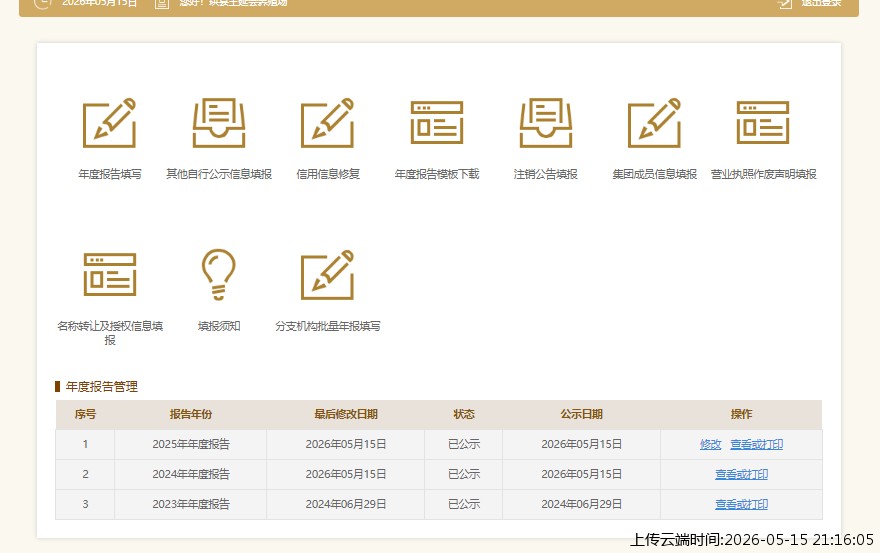The width and height of the screenshot is (880, 553).
Task: Click 查看或打印 for the 2024年年度报告
Action: [741, 474]
